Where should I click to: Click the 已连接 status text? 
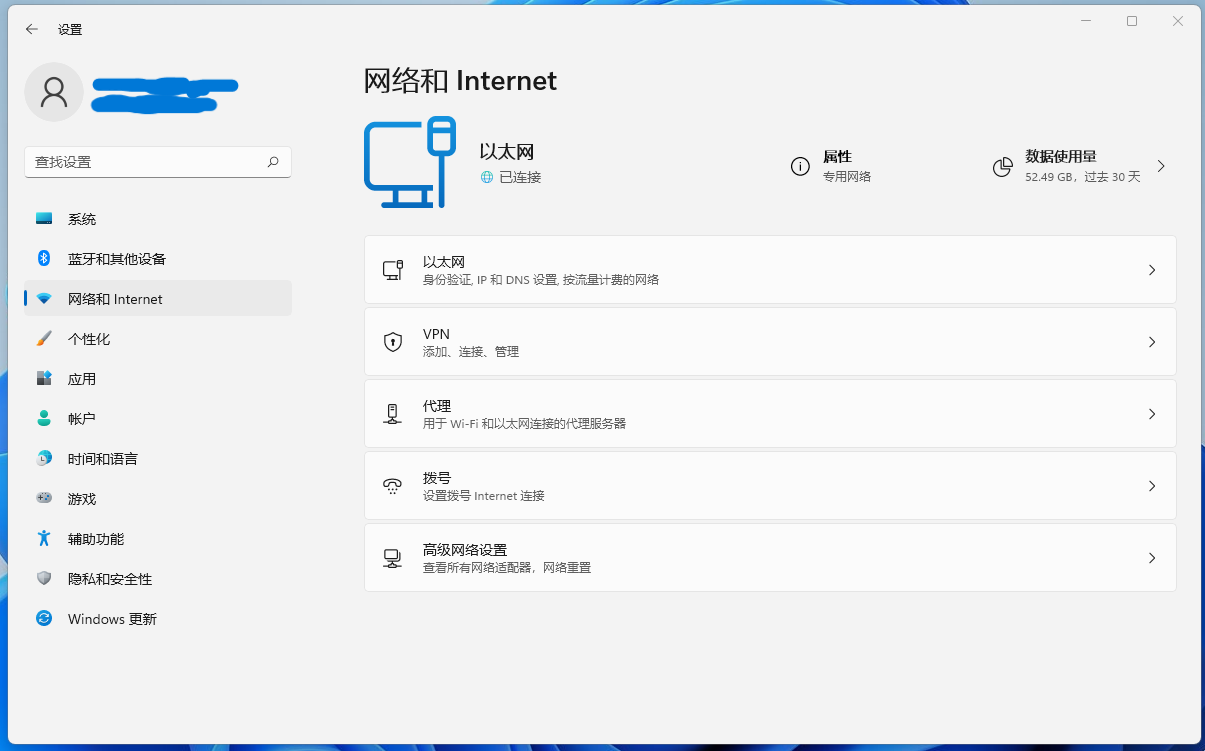[520, 177]
